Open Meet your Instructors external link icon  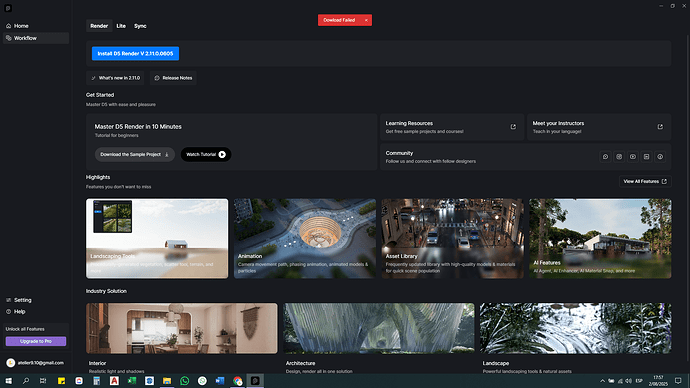coord(660,127)
